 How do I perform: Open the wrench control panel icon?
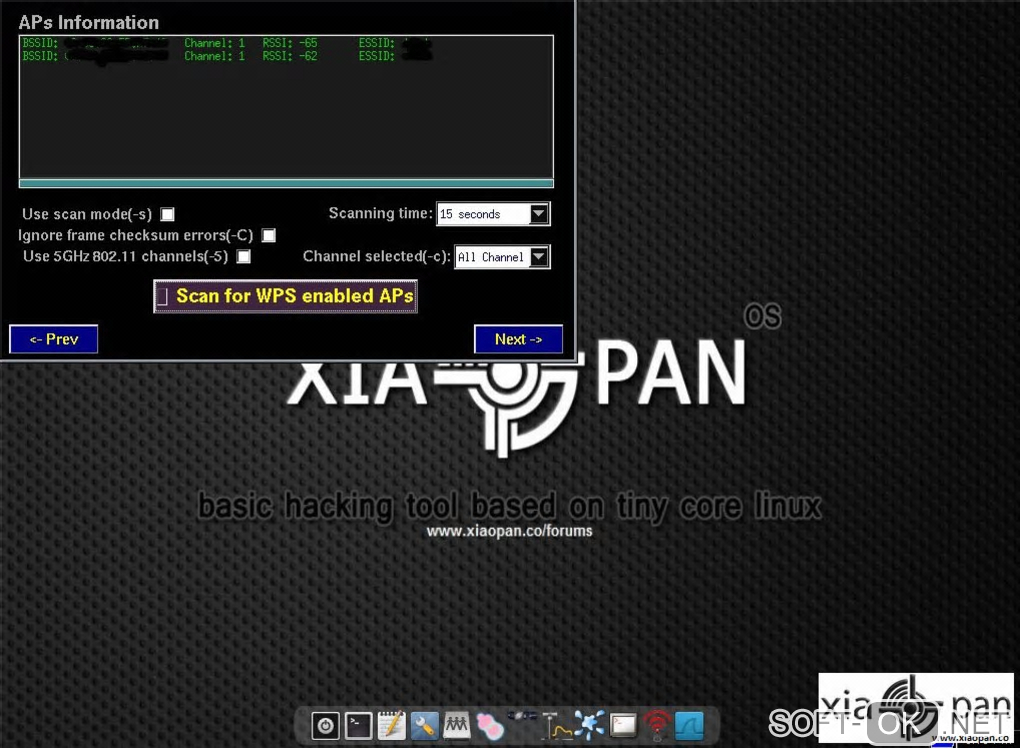[x=424, y=726]
